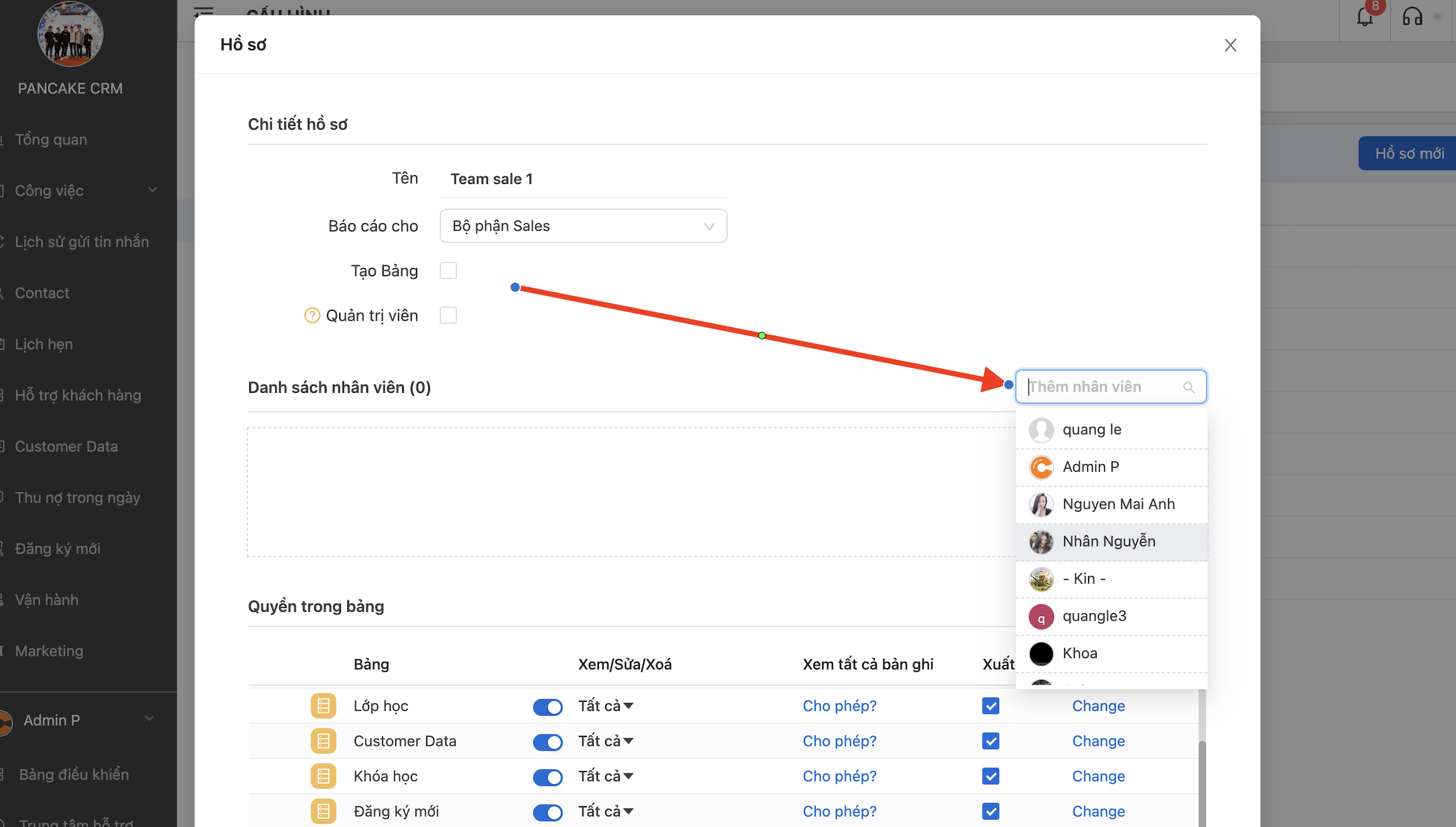Click the Pancake CRM workspace avatar
This screenshot has width=1456, height=827.
point(70,33)
